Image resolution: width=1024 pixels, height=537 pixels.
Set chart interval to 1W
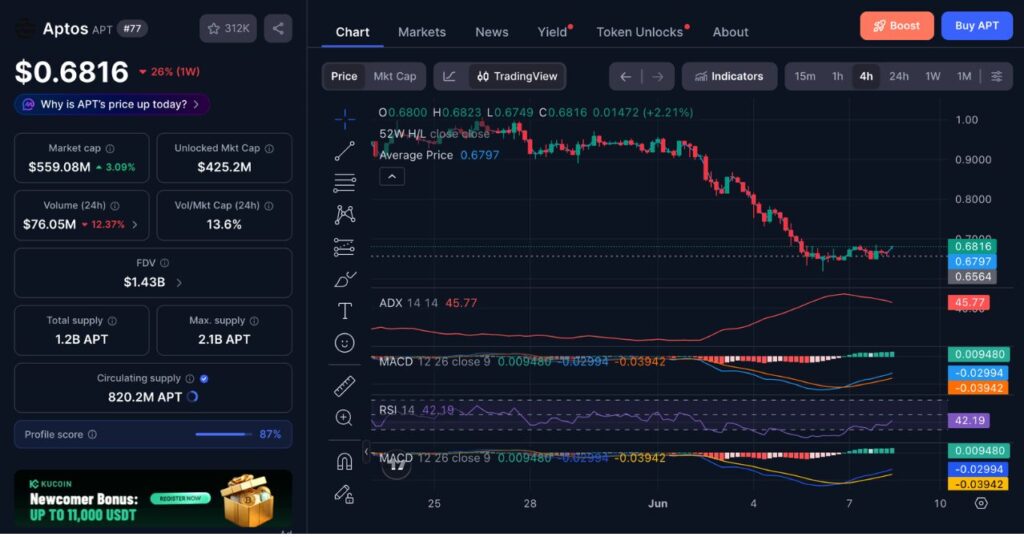click(x=933, y=76)
